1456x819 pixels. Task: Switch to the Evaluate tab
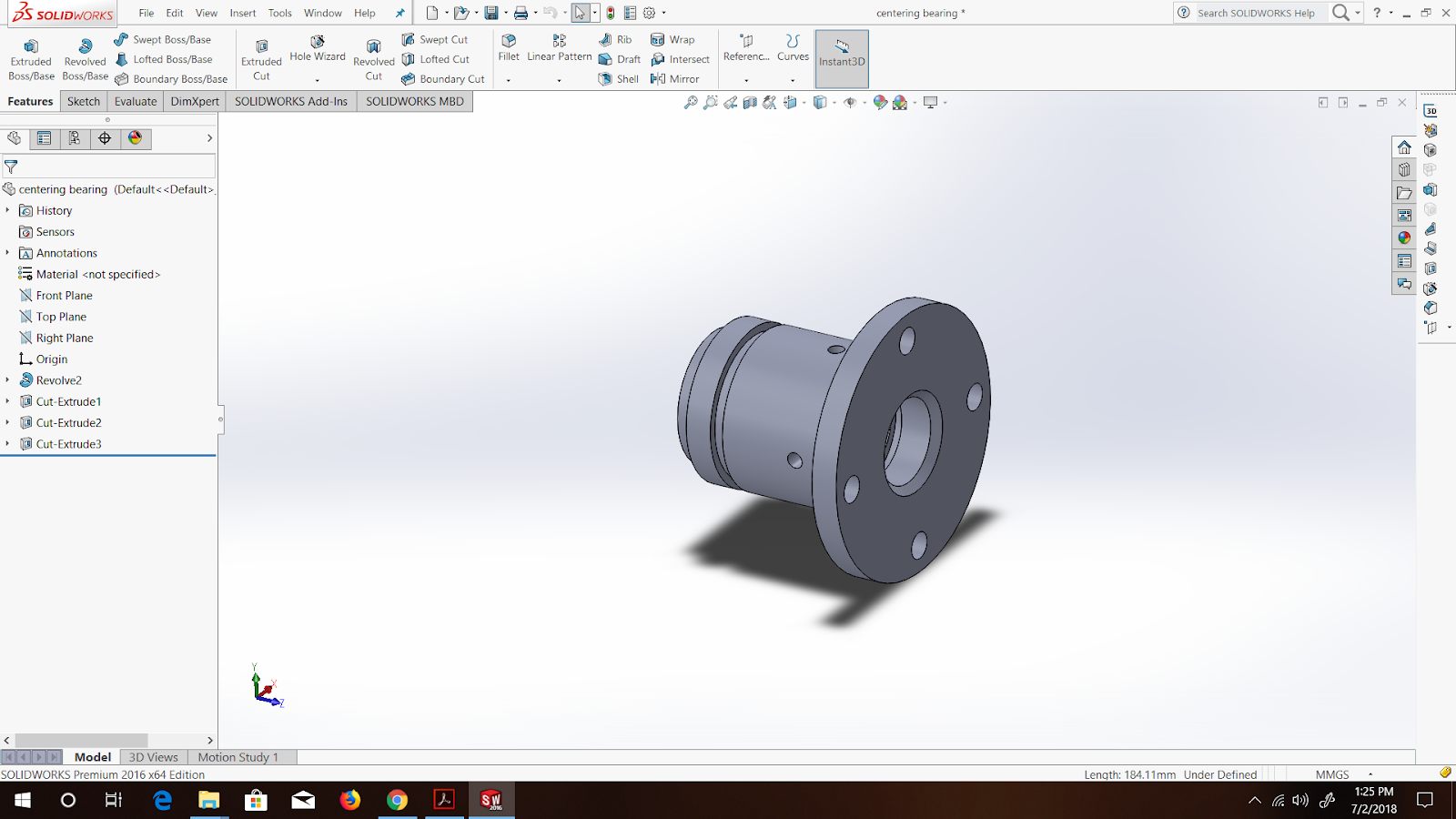[x=135, y=101]
